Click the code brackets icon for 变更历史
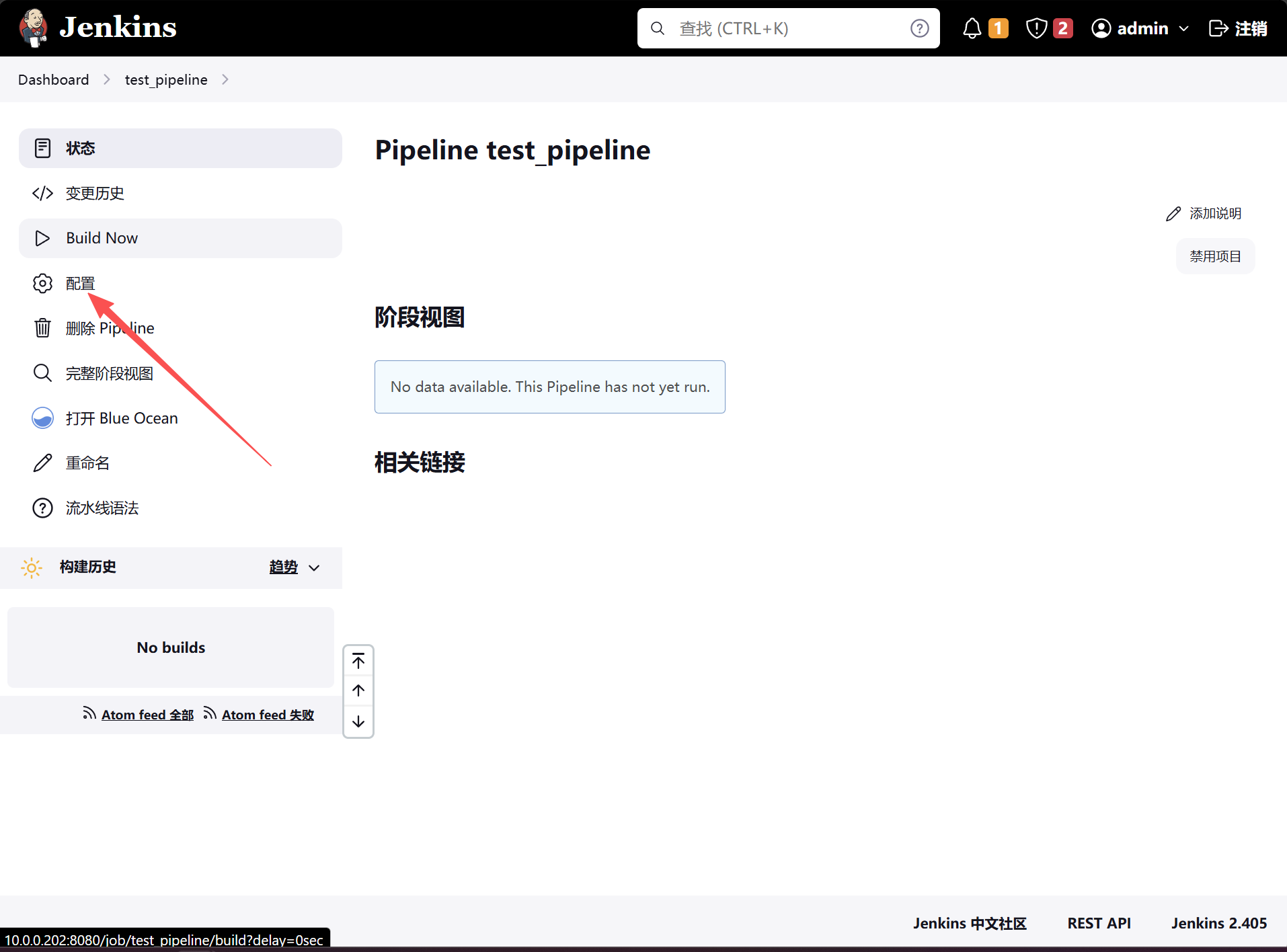The image size is (1287, 952). [42, 193]
